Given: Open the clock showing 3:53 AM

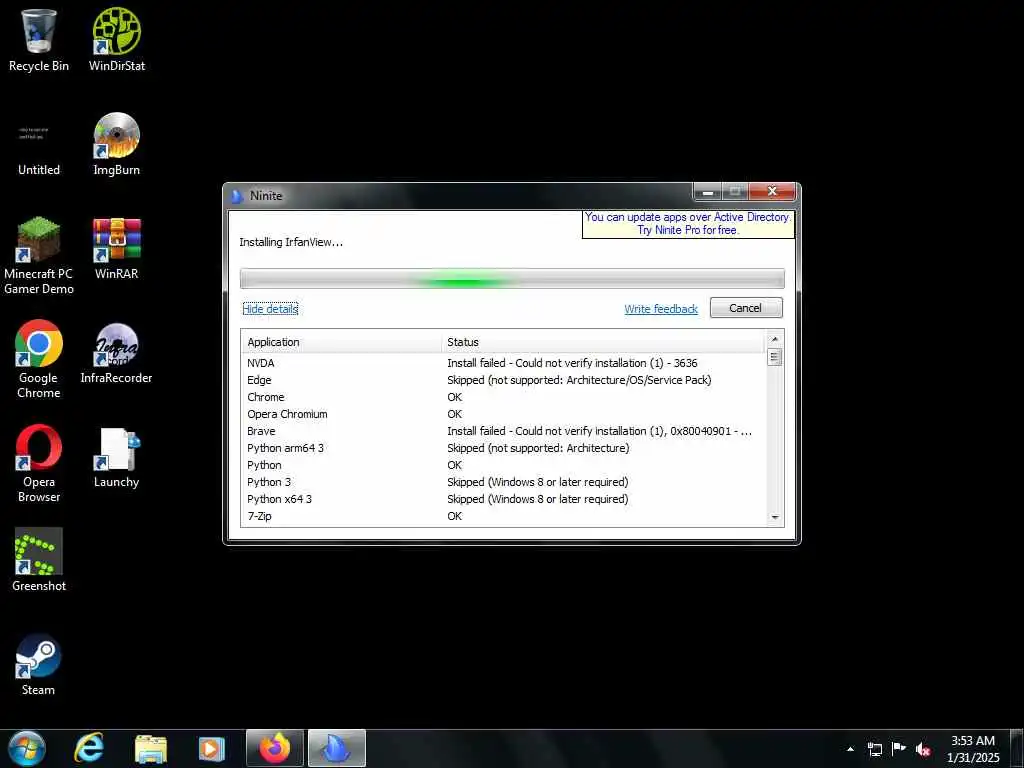Looking at the screenshot, I should point(973,749).
